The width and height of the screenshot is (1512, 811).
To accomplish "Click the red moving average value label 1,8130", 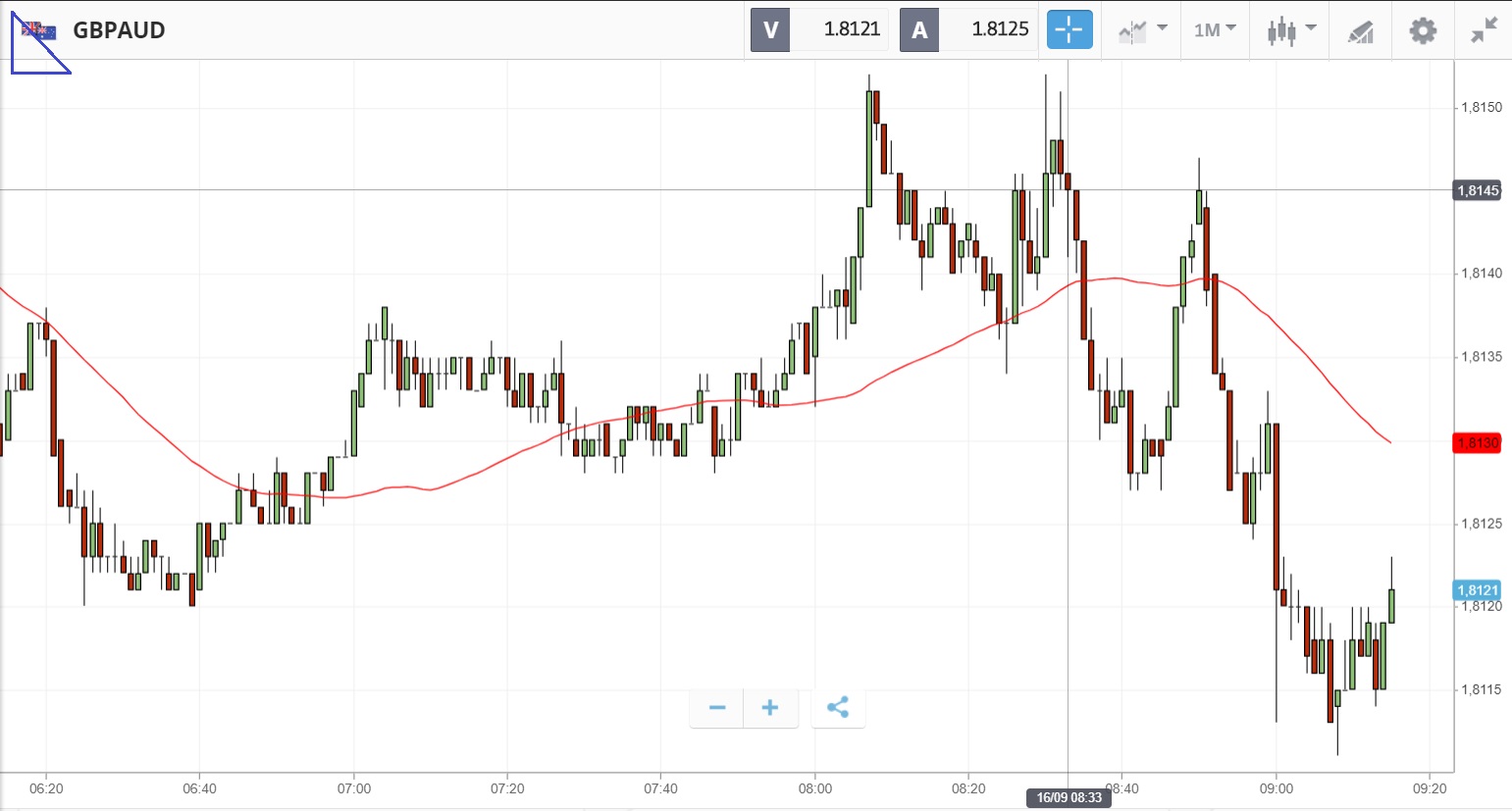I will pos(1477,443).
